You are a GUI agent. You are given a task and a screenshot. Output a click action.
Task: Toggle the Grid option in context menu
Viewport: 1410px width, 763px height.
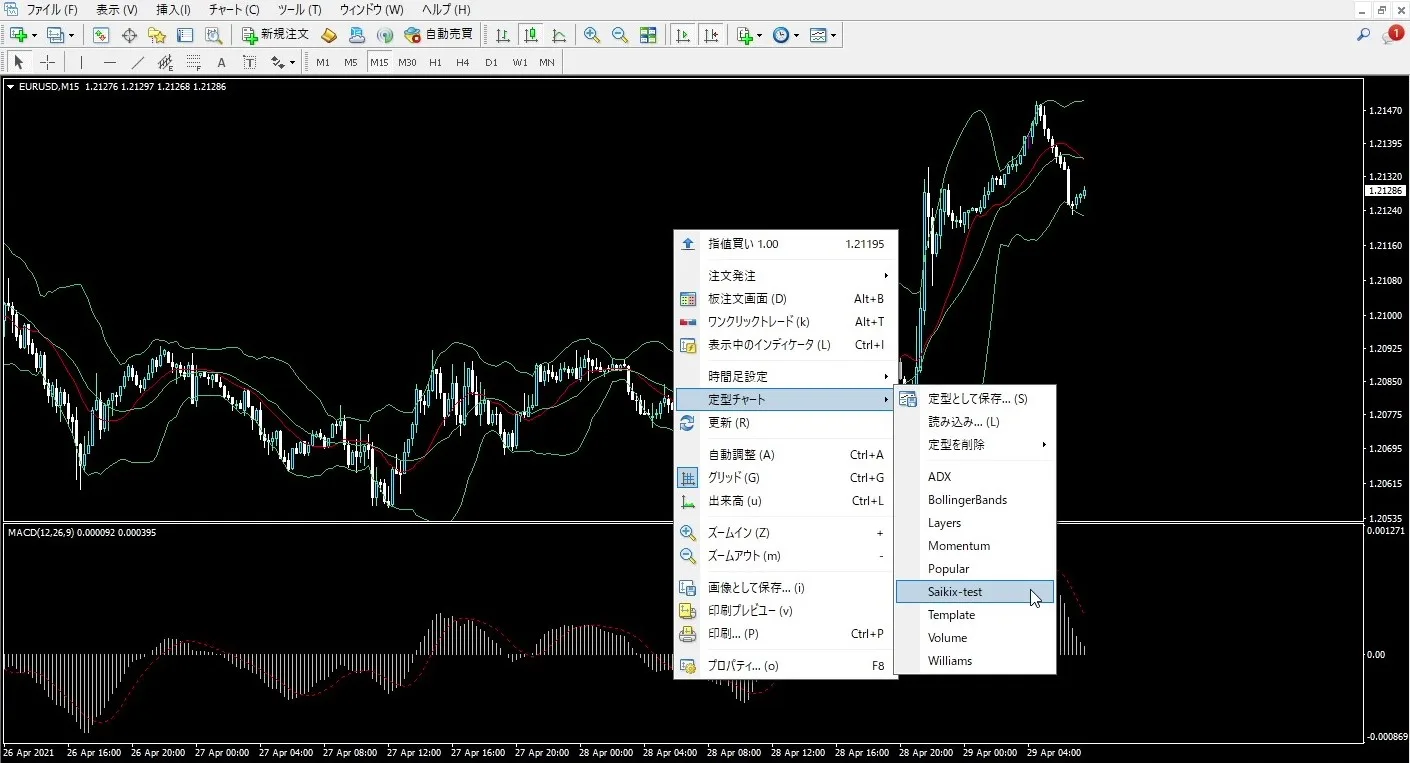tap(734, 478)
